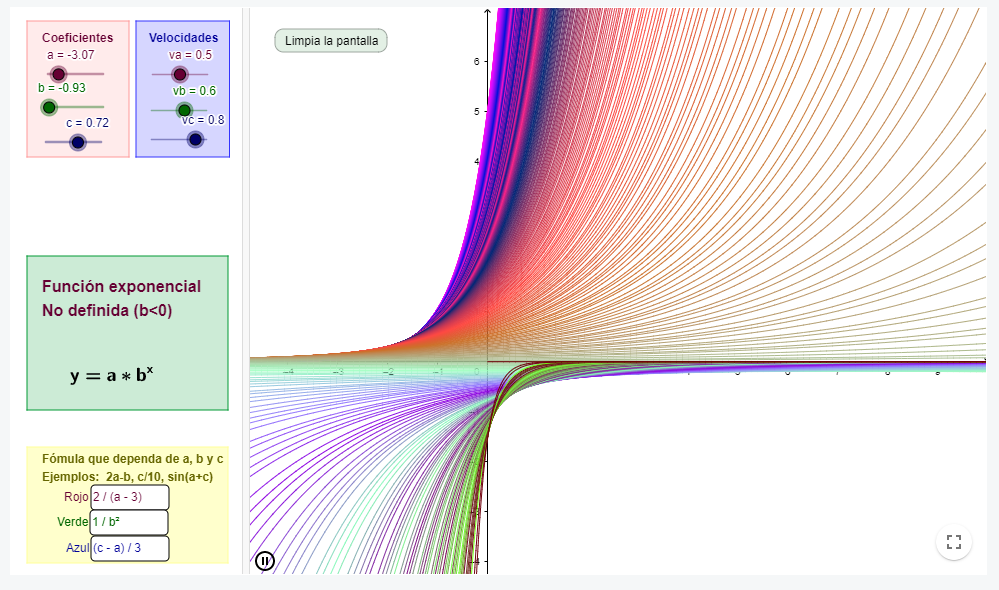
Task: Focus the Azul formula input field
Action: [130, 548]
